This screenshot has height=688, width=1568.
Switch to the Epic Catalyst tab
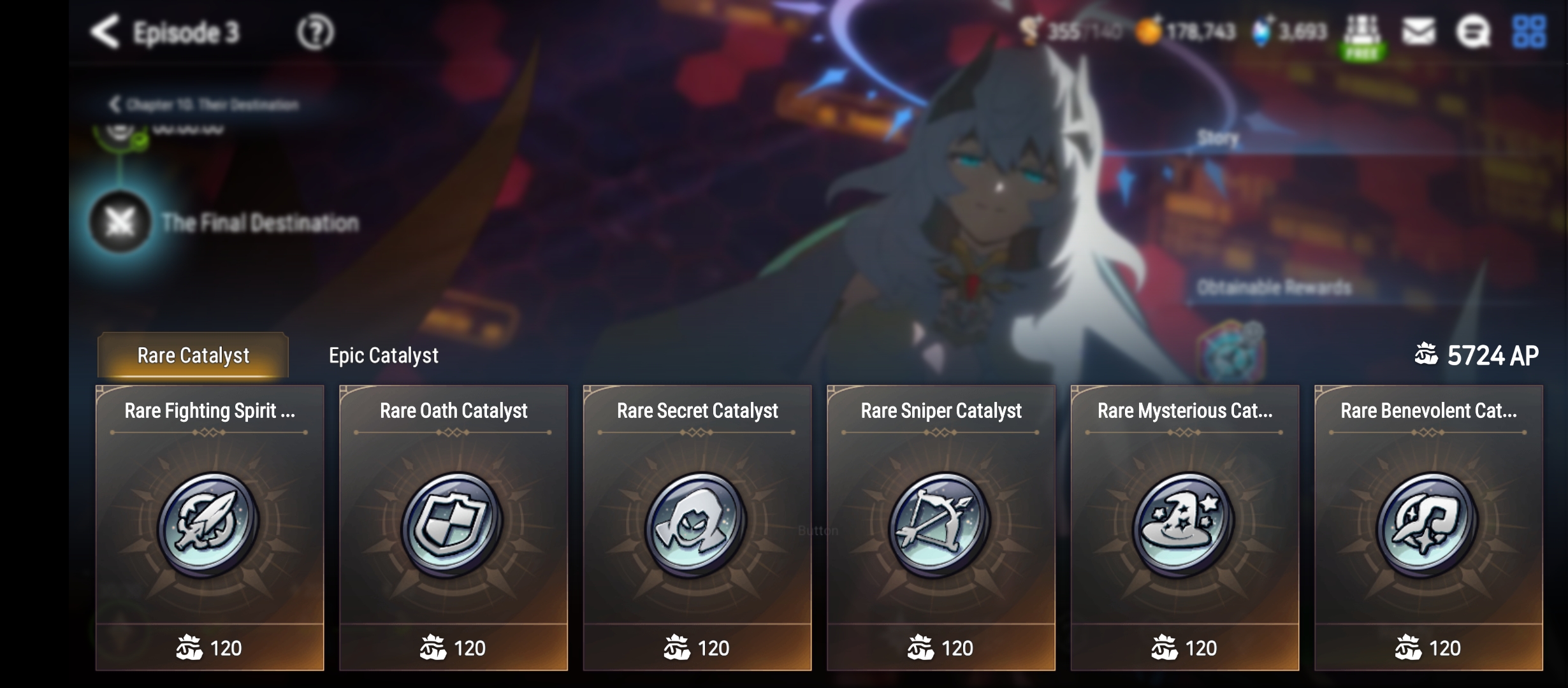[x=384, y=355]
